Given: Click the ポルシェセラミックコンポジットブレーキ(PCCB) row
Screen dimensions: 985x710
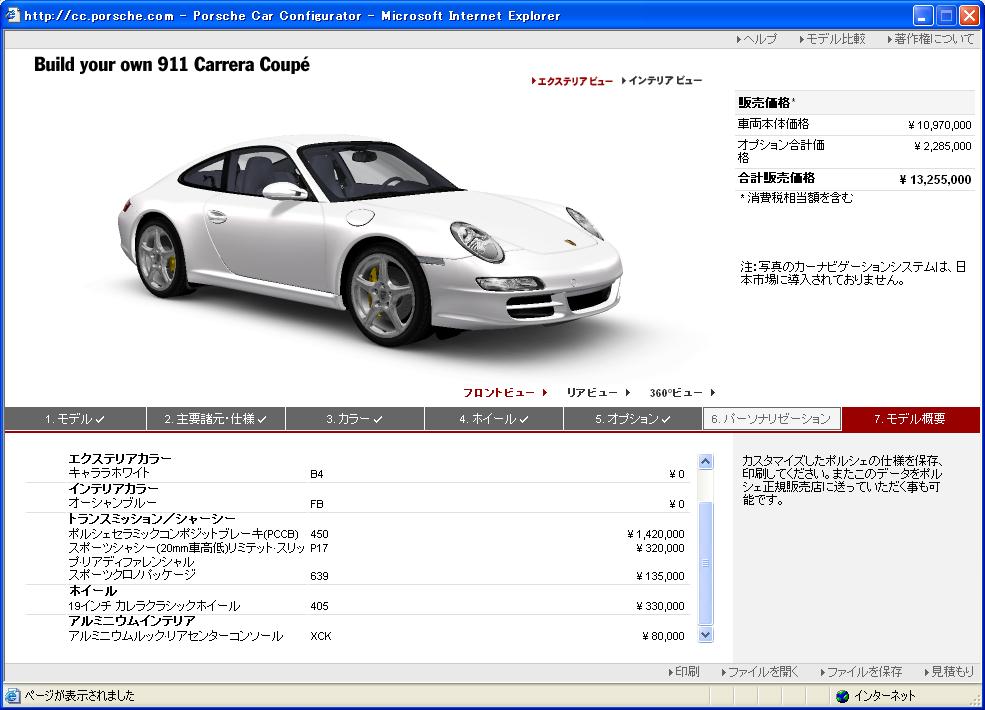Looking at the screenshot, I should pos(357,534).
